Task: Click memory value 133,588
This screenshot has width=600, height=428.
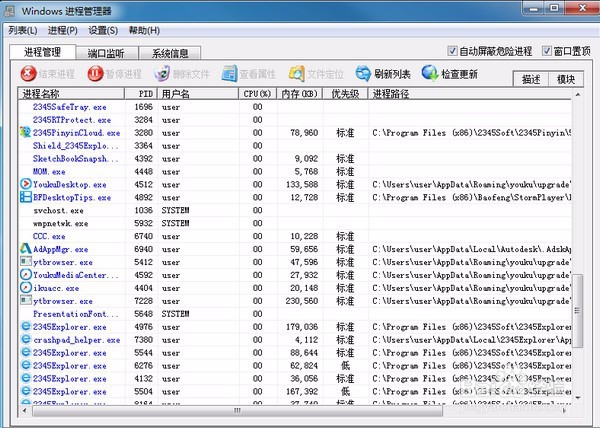Action: [x=302, y=184]
